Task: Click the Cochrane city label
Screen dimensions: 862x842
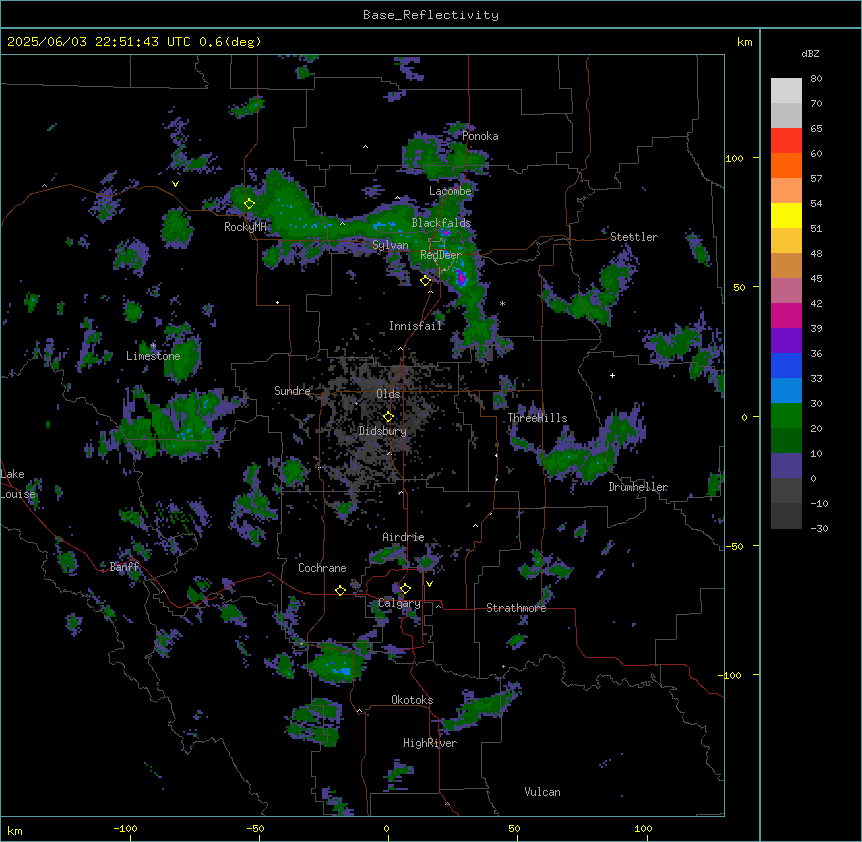Action: click(x=322, y=568)
